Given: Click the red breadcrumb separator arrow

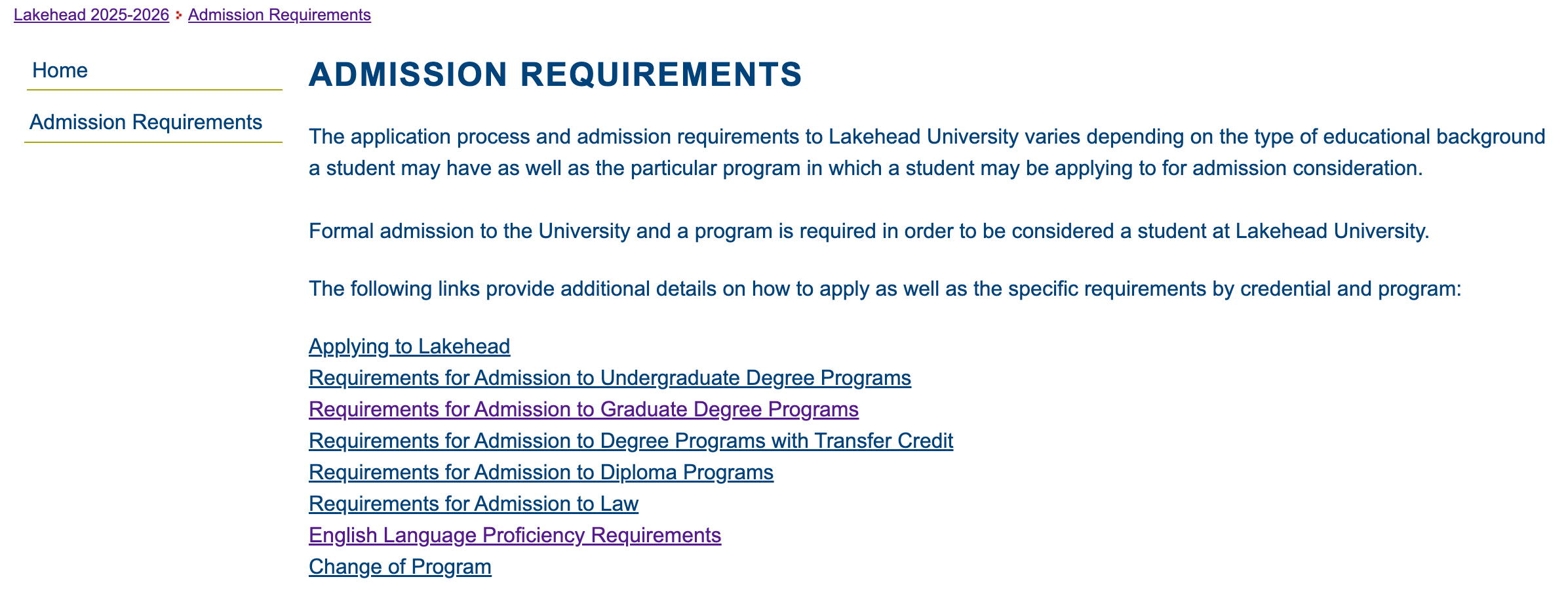Looking at the screenshot, I should pyautogui.click(x=178, y=15).
